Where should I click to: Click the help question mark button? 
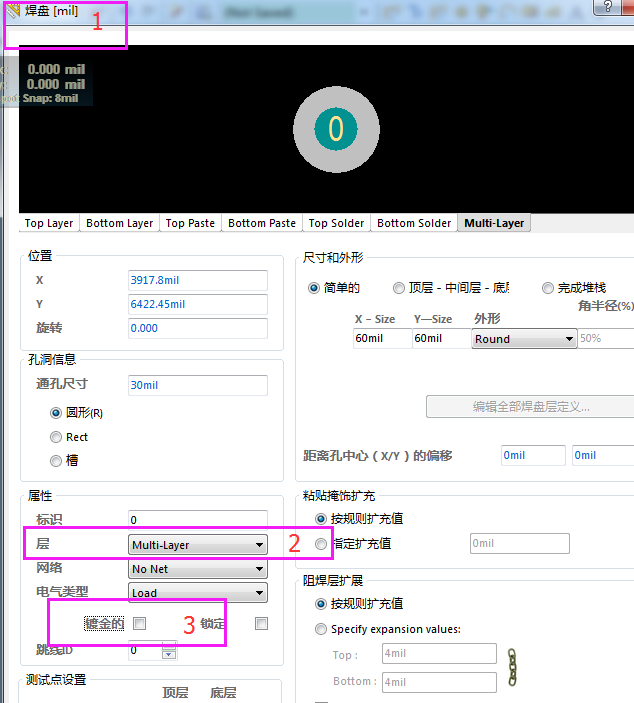[608, 7]
